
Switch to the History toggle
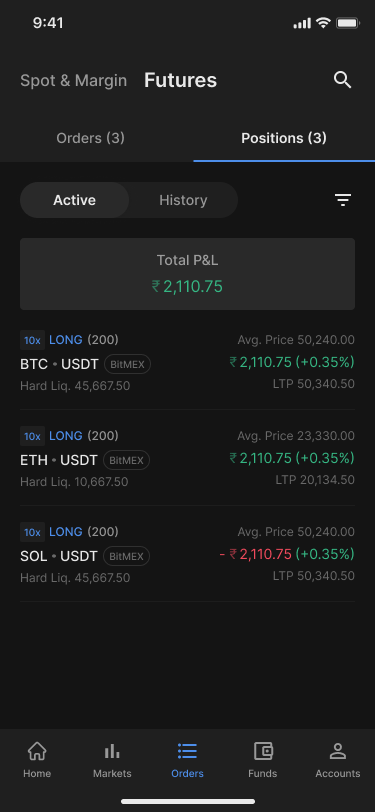[183, 200]
